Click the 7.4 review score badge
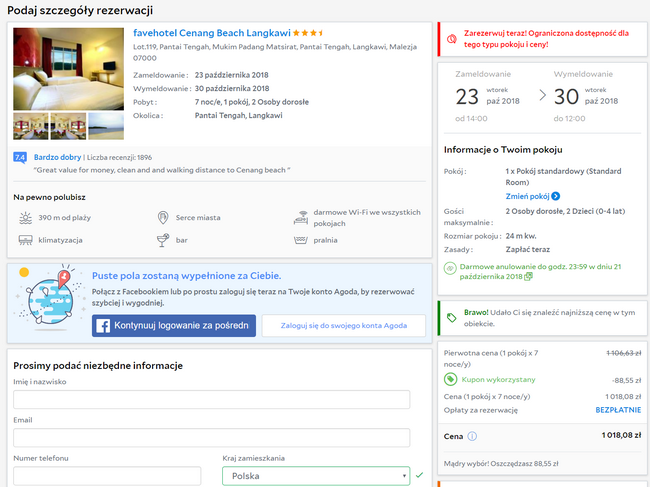 point(20,157)
